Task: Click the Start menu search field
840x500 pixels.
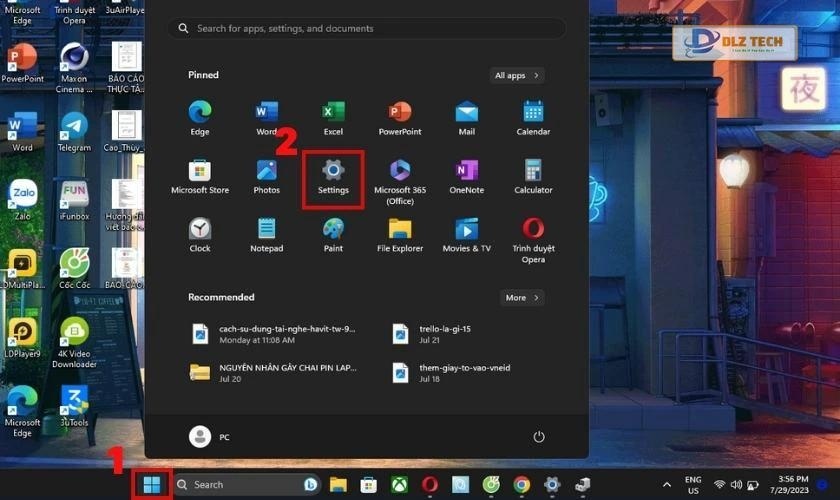Action: [x=367, y=28]
